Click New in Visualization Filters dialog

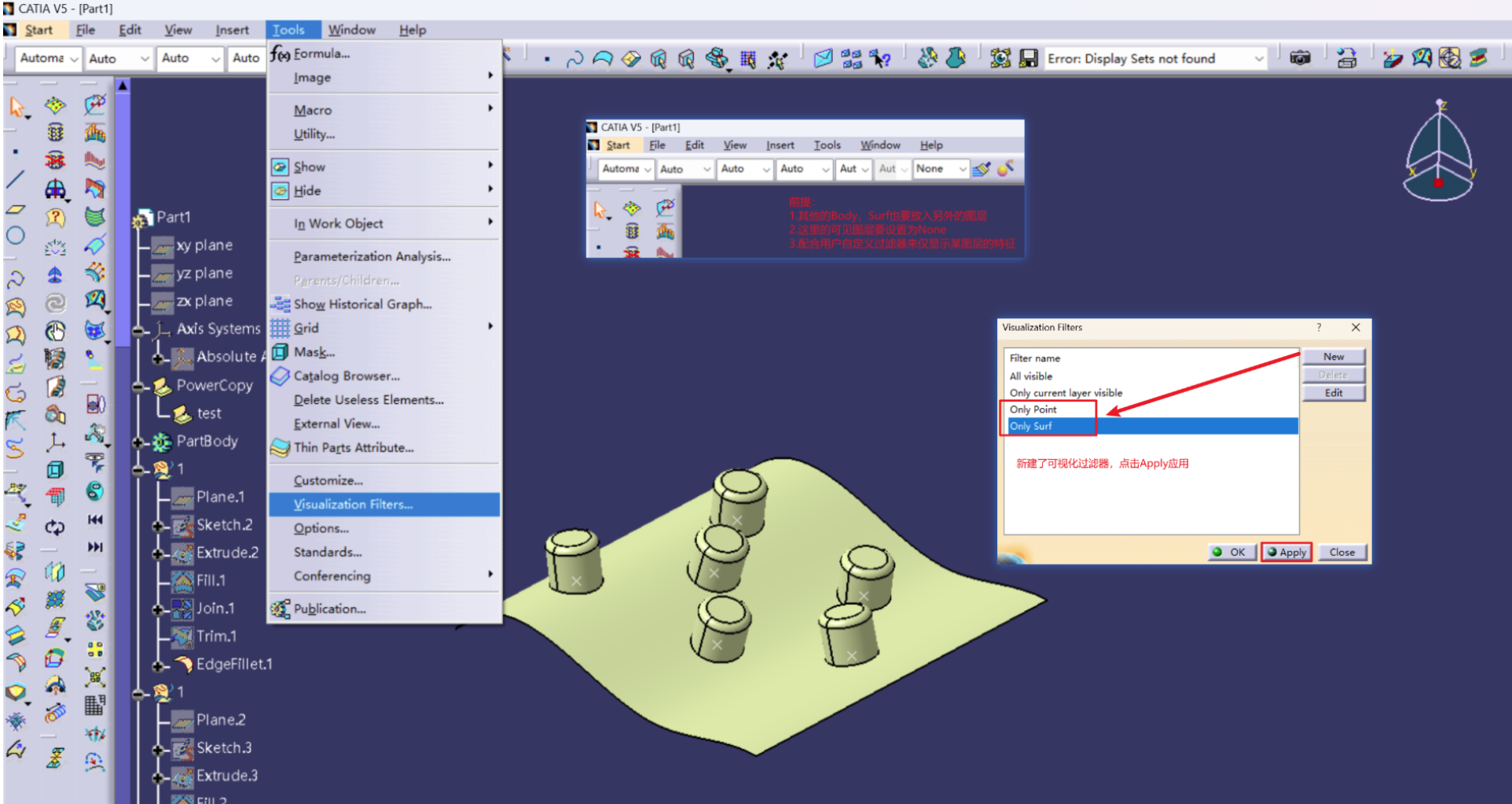[1334, 356]
